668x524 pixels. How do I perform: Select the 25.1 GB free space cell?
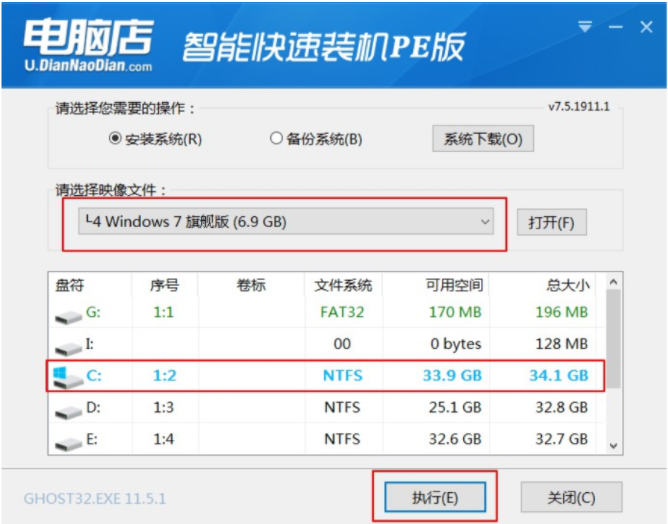click(455, 407)
